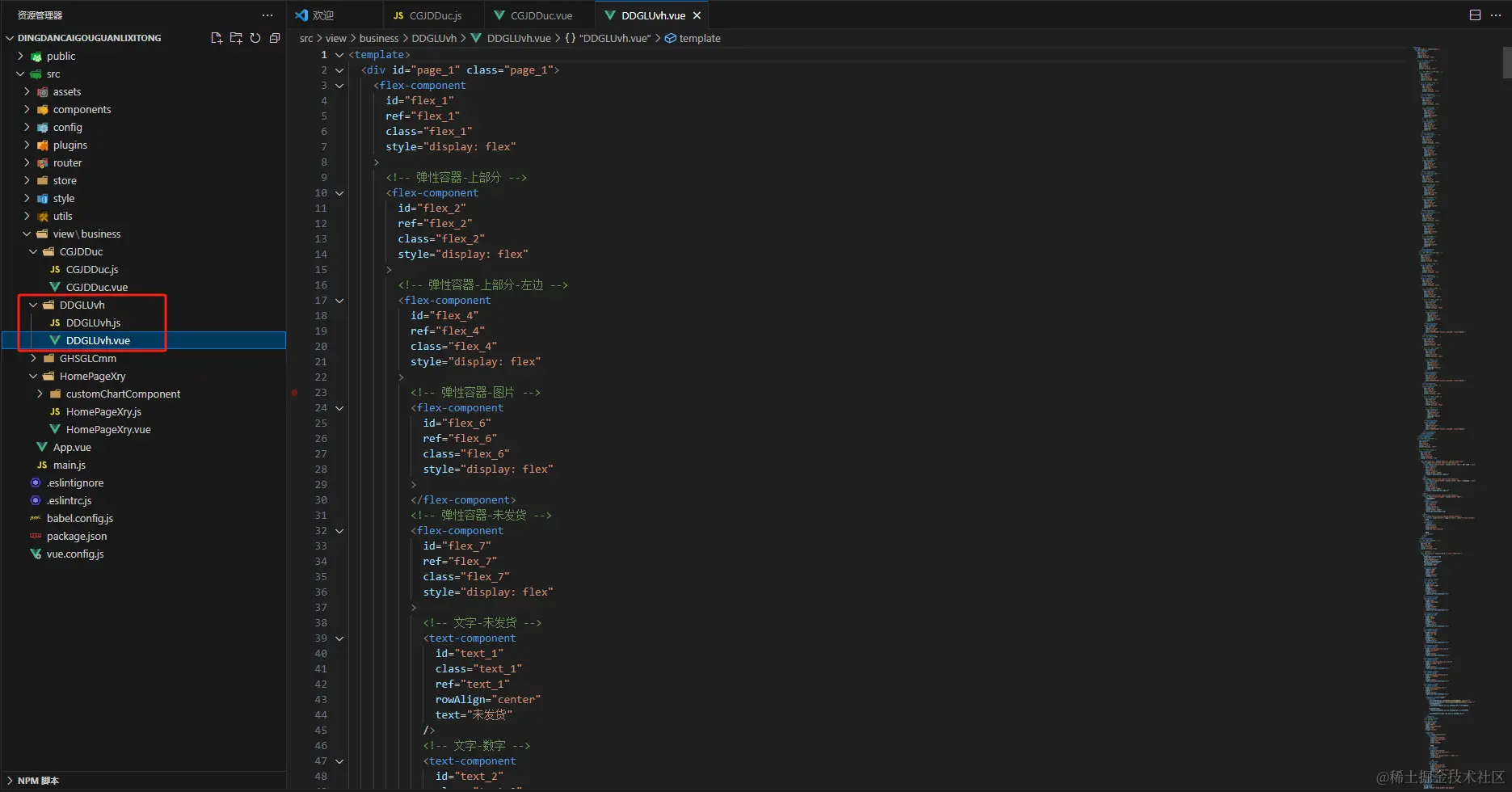Click the Vue icon beside CGJDDuc.vue in the tree

[55, 287]
